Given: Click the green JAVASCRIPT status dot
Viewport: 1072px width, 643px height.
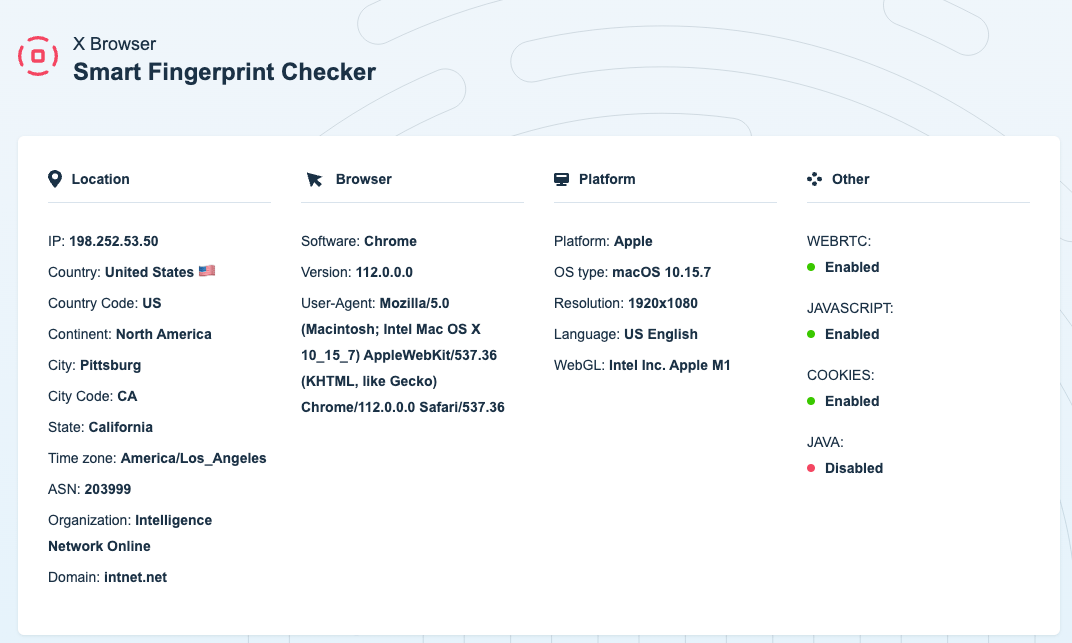Looking at the screenshot, I should pyautogui.click(x=811, y=334).
